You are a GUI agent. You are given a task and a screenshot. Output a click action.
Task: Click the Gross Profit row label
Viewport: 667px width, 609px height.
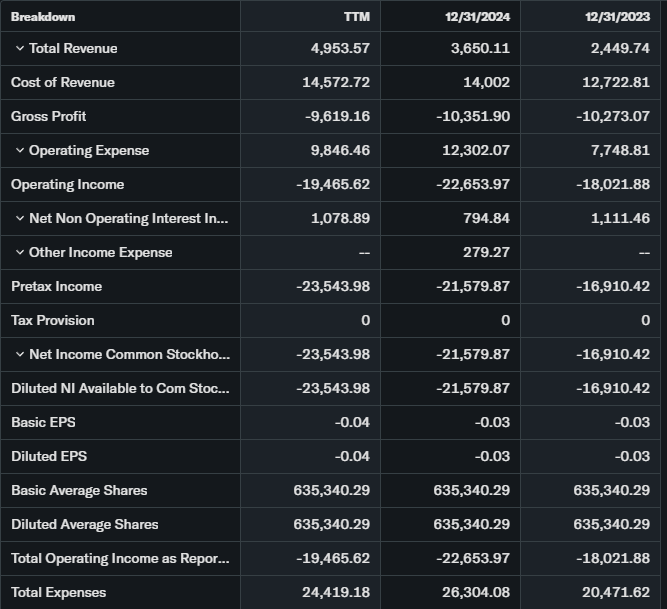(48, 117)
